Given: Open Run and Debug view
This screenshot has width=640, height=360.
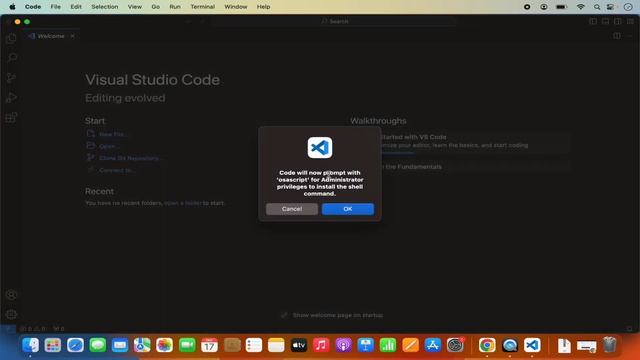Looking at the screenshot, I should point(11,98).
